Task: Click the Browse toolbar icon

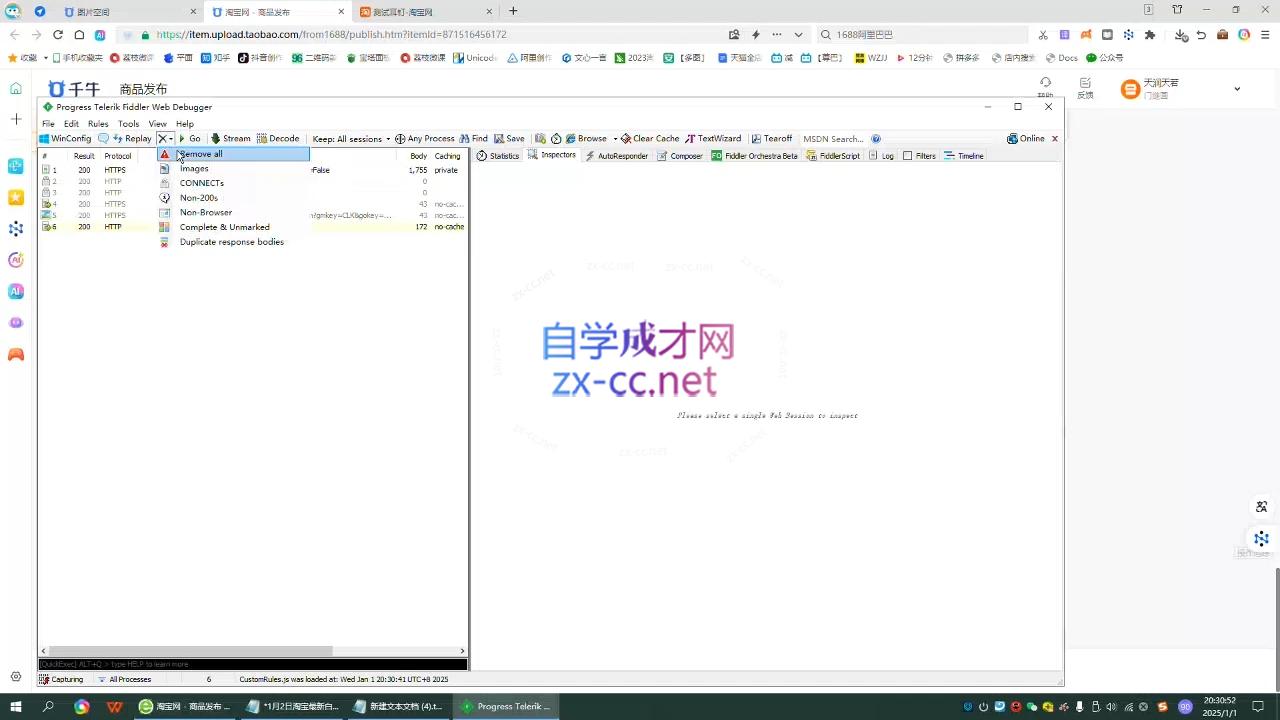Action: (587, 138)
